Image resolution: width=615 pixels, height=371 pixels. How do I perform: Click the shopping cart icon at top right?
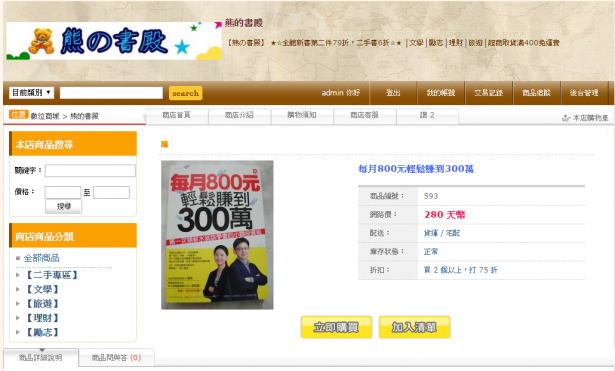tap(566, 118)
